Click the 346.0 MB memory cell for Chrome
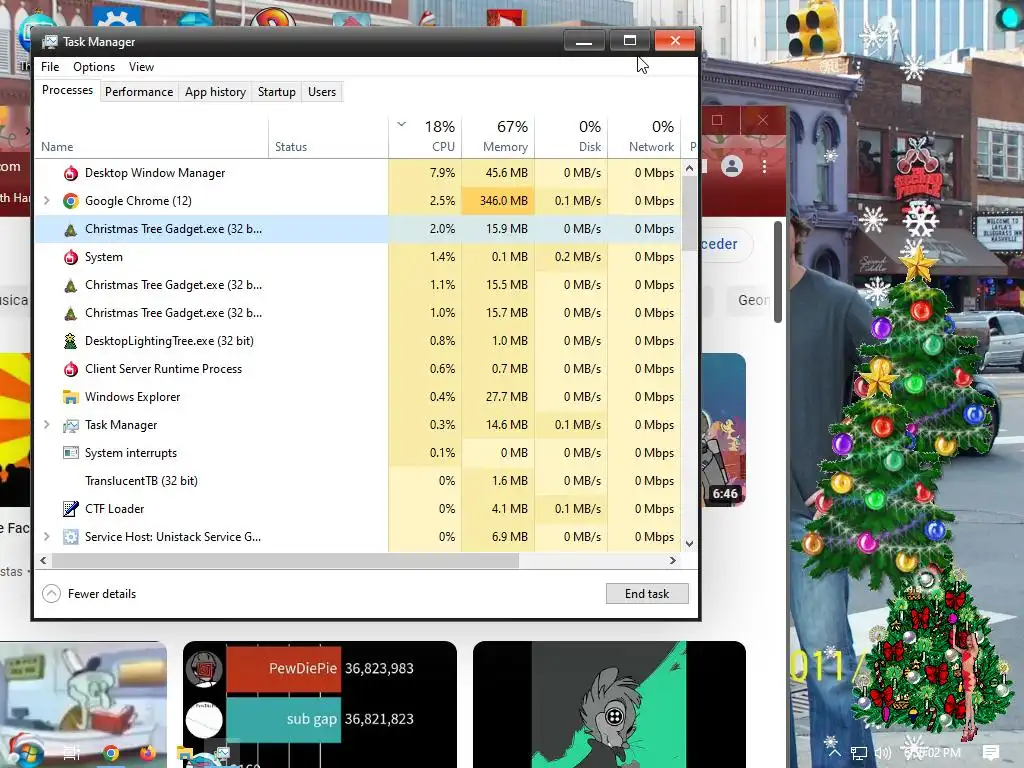1024x768 pixels. 498,201
